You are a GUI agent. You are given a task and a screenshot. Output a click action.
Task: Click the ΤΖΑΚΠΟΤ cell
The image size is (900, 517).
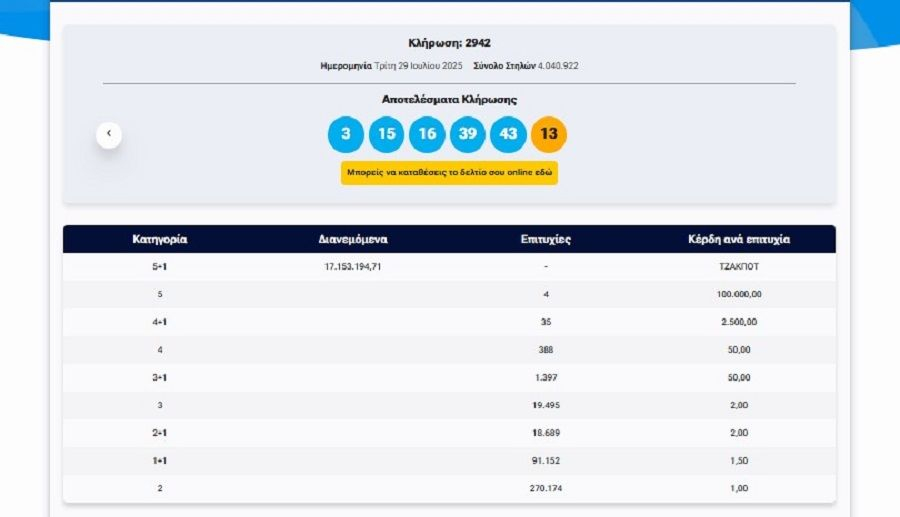tap(739, 267)
